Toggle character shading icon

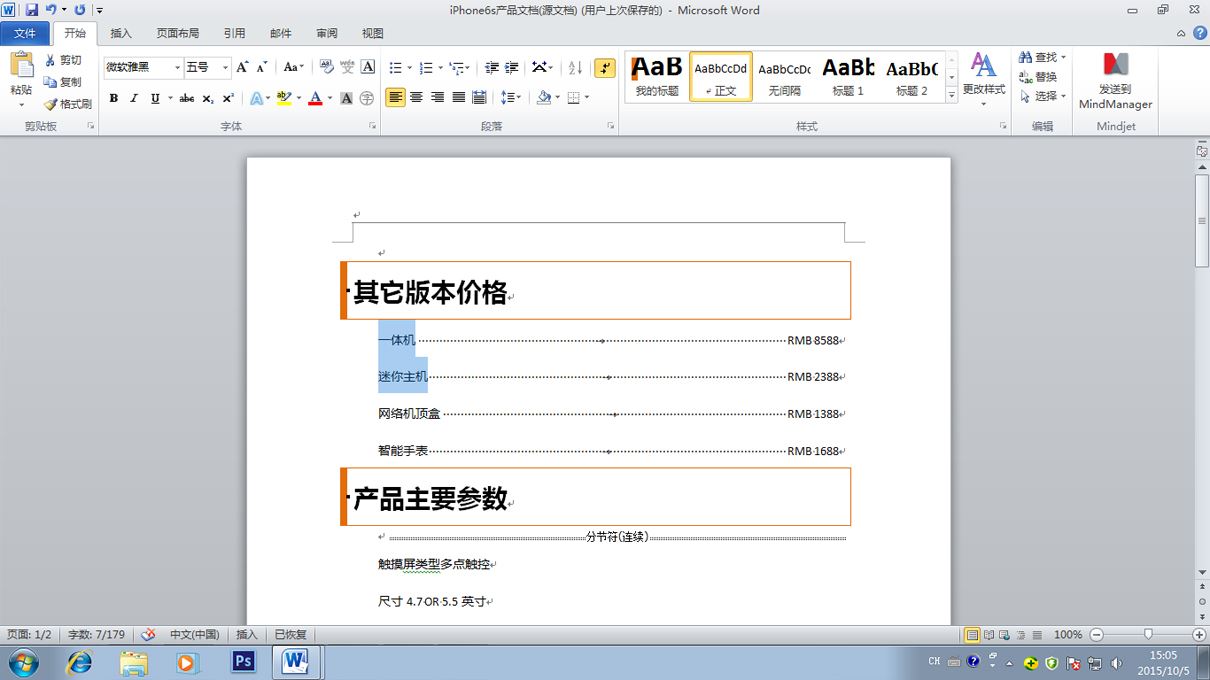(x=346, y=98)
